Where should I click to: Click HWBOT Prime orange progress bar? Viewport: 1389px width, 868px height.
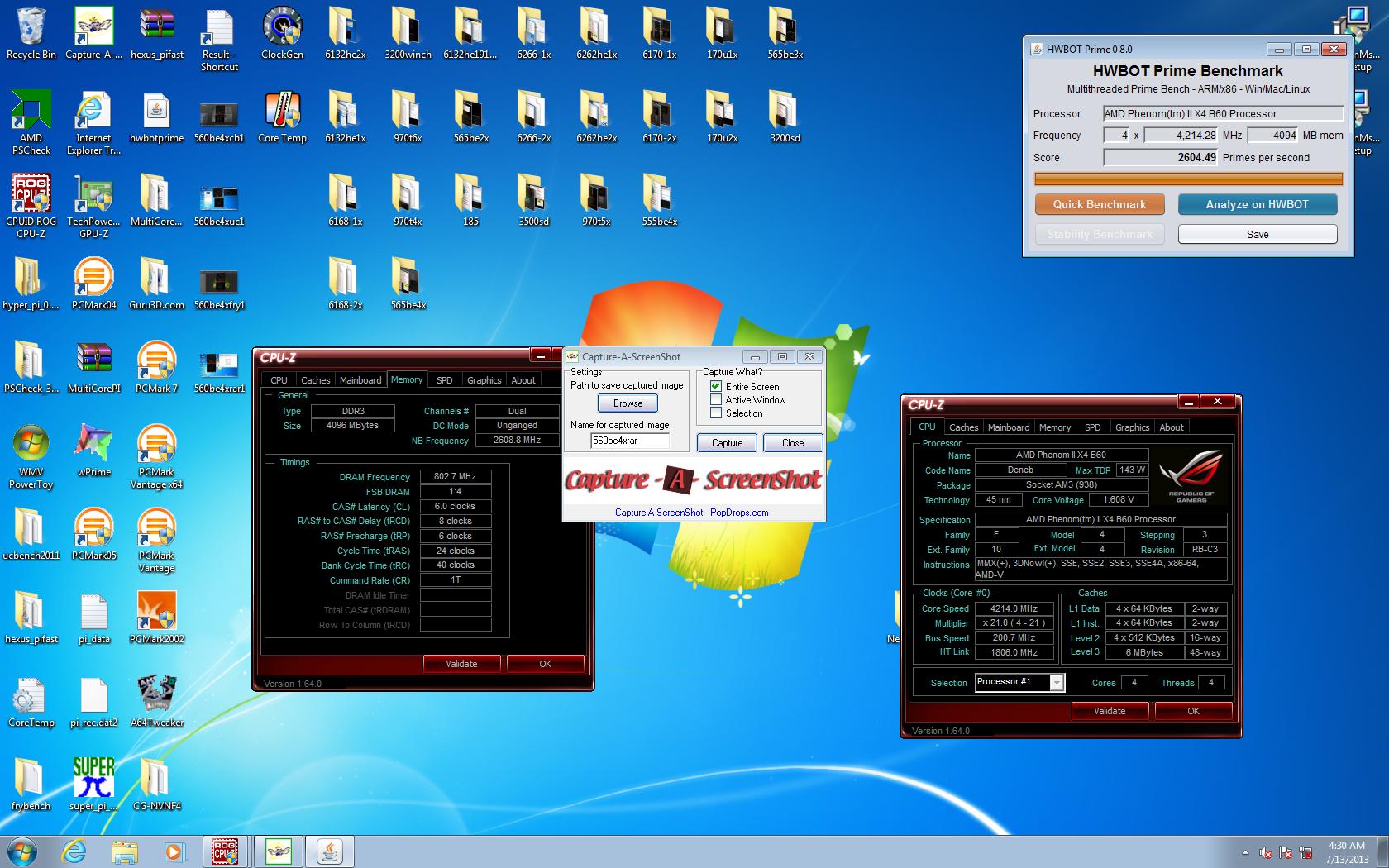coord(1188,179)
